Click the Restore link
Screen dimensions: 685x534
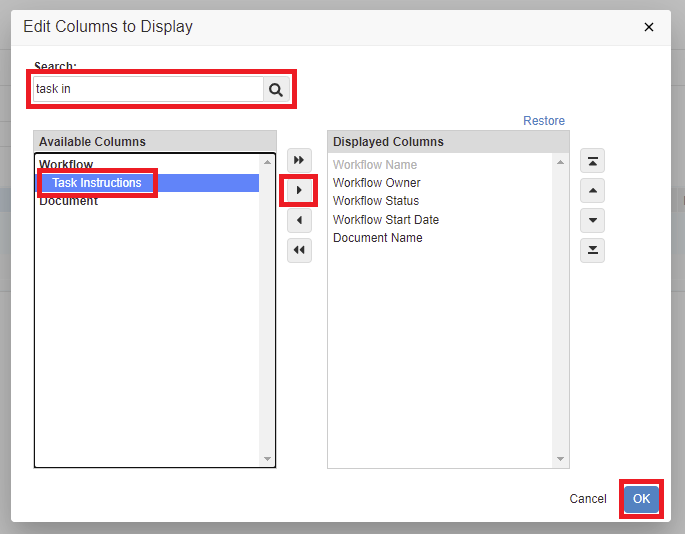[x=544, y=121]
